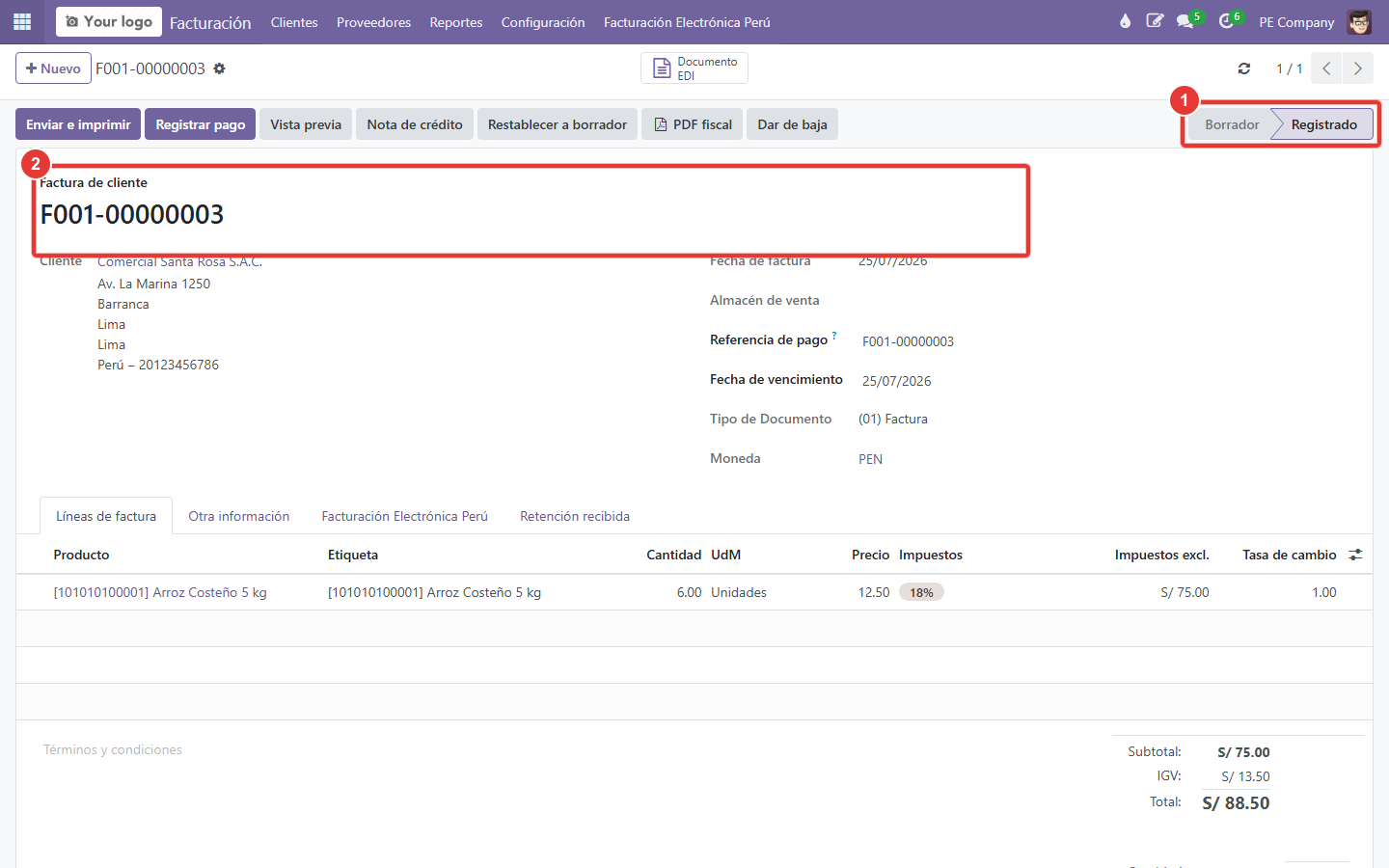Select the Borrador status stage
Screen dimensions: 1389x868
[x=1232, y=124]
